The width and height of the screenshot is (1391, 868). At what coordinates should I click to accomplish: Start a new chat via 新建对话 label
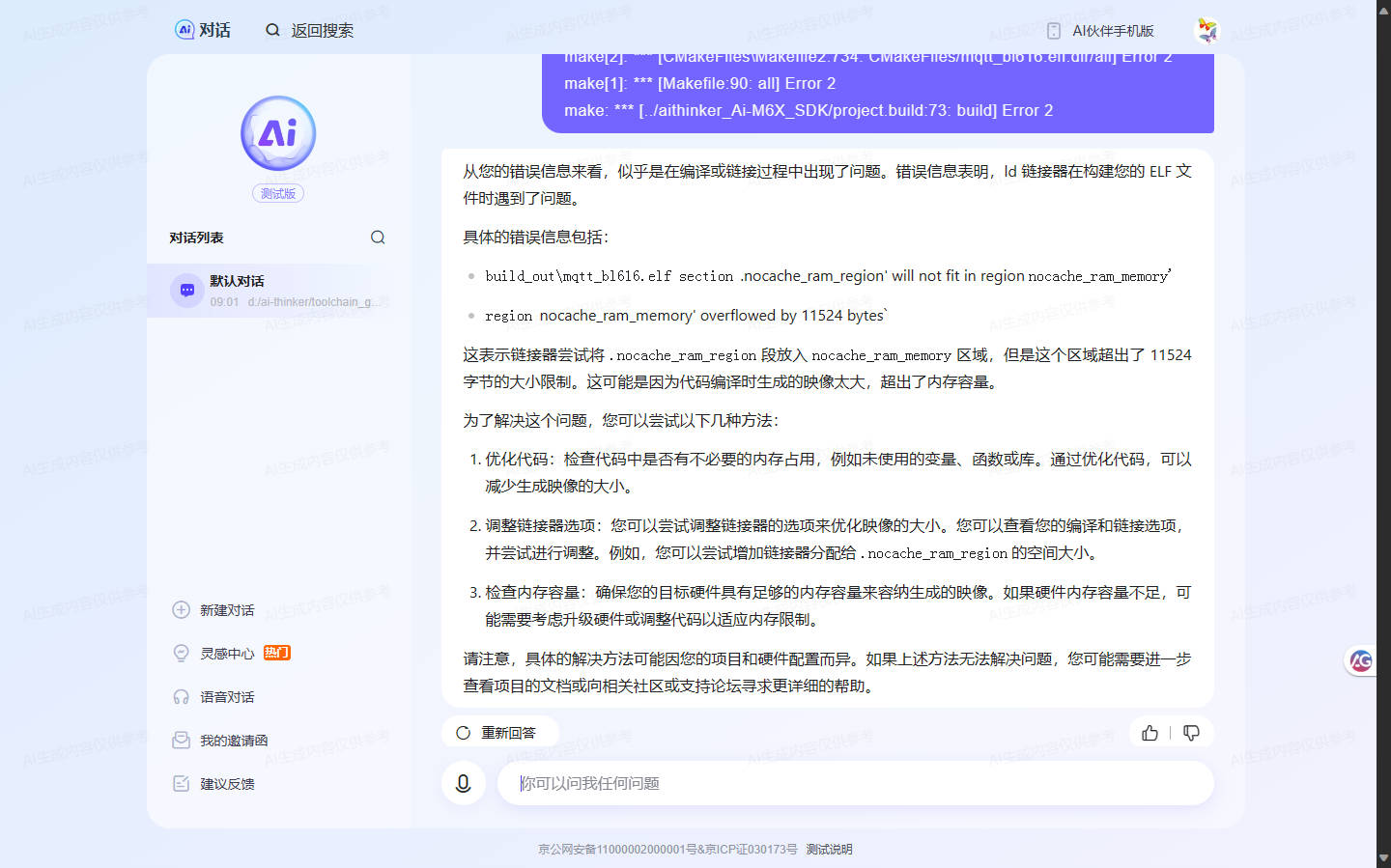pos(227,610)
